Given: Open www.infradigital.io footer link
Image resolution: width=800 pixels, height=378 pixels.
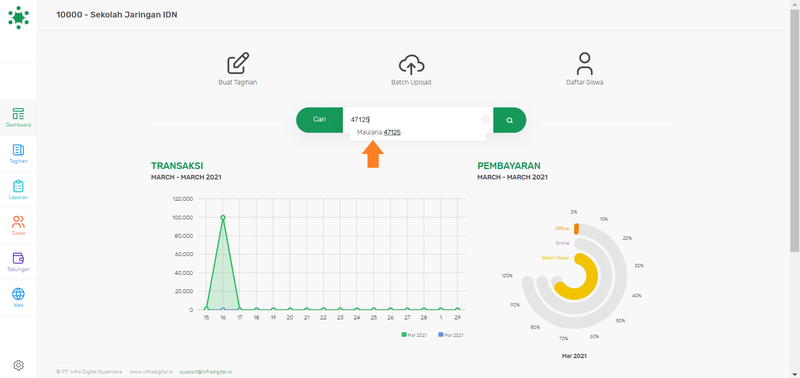Looking at the screenshot, I should pyautogui.click(x=151, y=372).
